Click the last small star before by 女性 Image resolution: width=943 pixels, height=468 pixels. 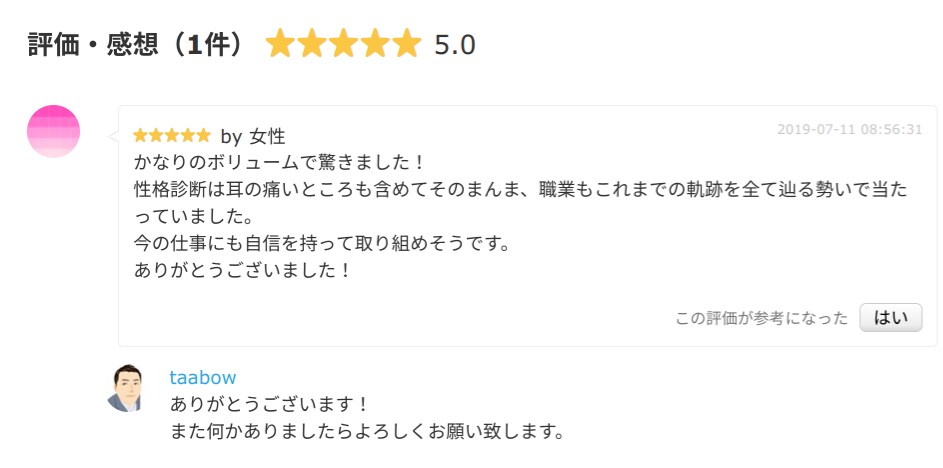(x=203, y=135)
